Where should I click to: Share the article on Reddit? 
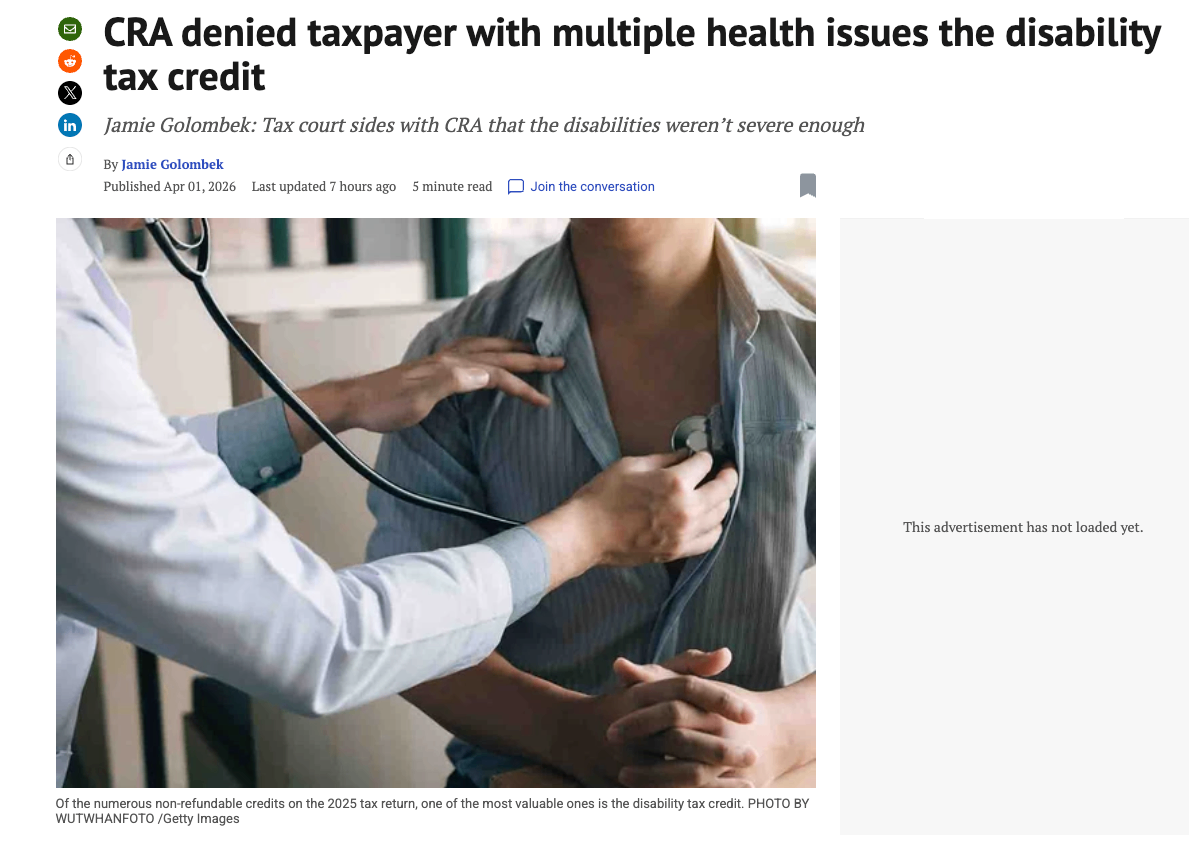(70, 61)
